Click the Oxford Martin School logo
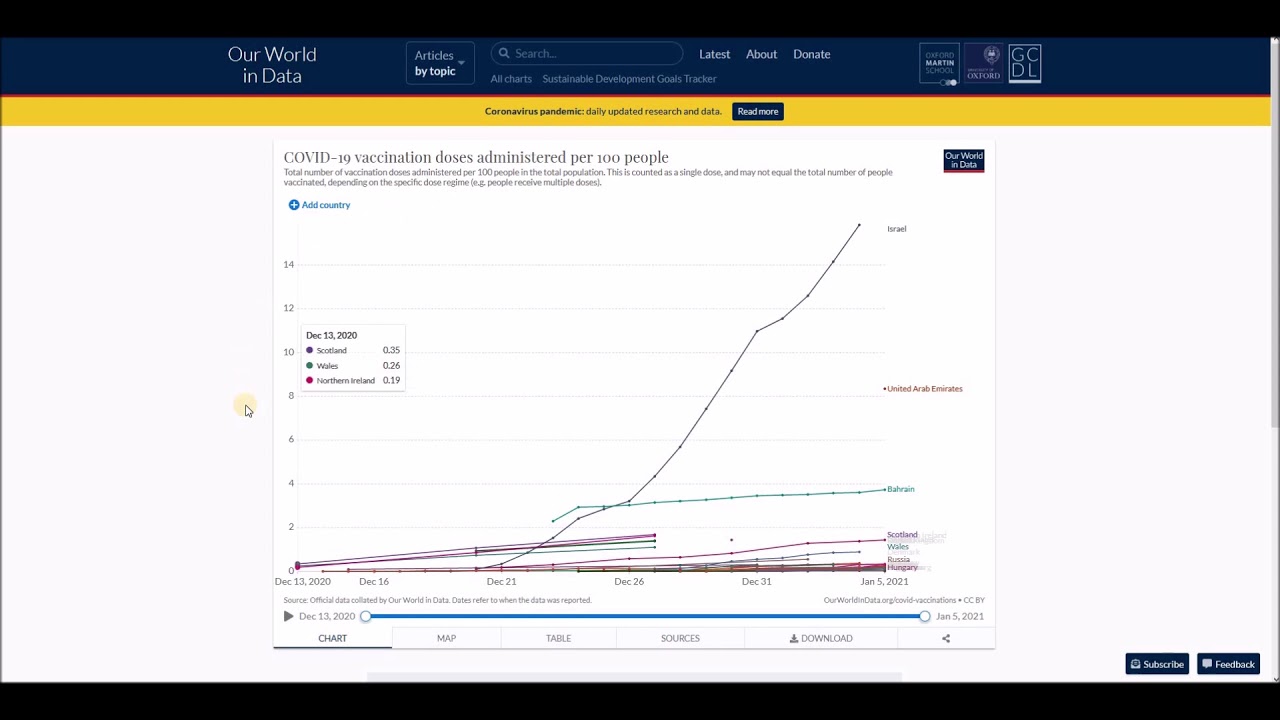 [939, 64]
